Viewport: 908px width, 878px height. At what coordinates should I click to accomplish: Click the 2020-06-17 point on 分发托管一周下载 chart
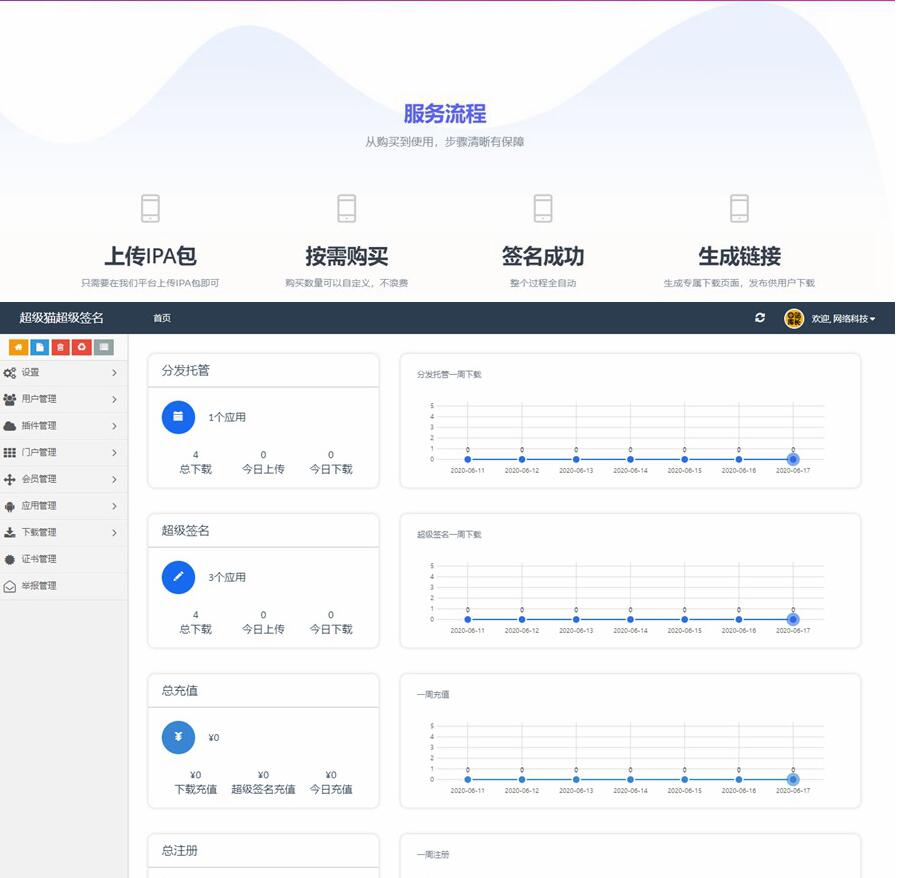[x=793, y=459]
